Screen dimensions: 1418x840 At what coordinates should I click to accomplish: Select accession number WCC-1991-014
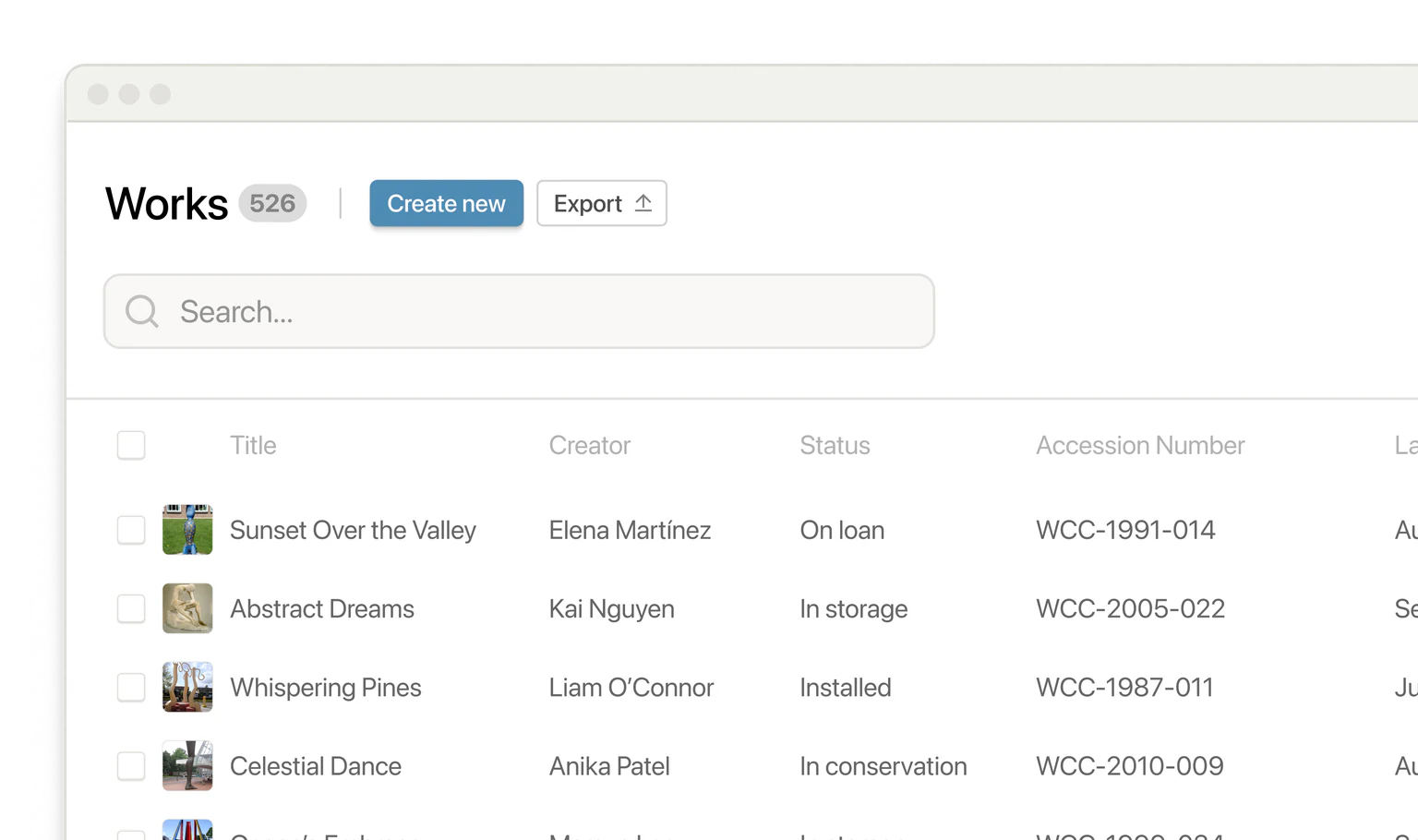(1125, 530)
